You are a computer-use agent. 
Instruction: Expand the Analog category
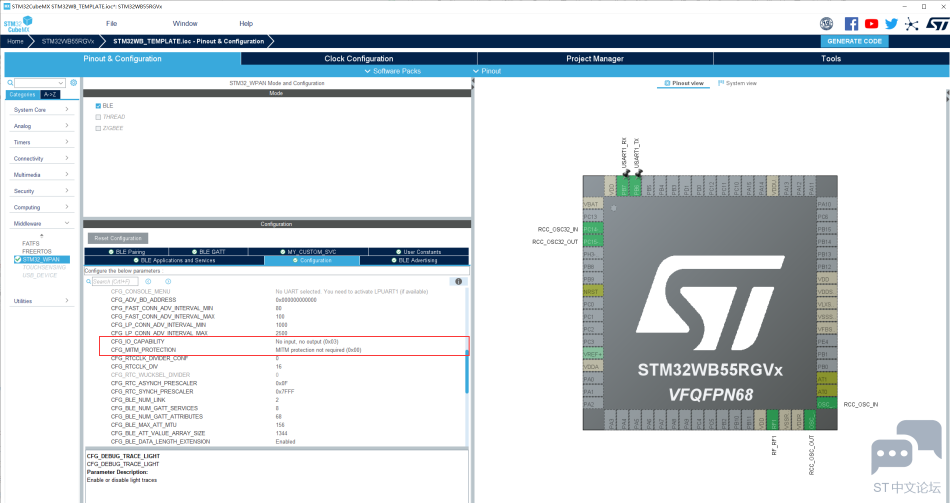coord(41,126)
